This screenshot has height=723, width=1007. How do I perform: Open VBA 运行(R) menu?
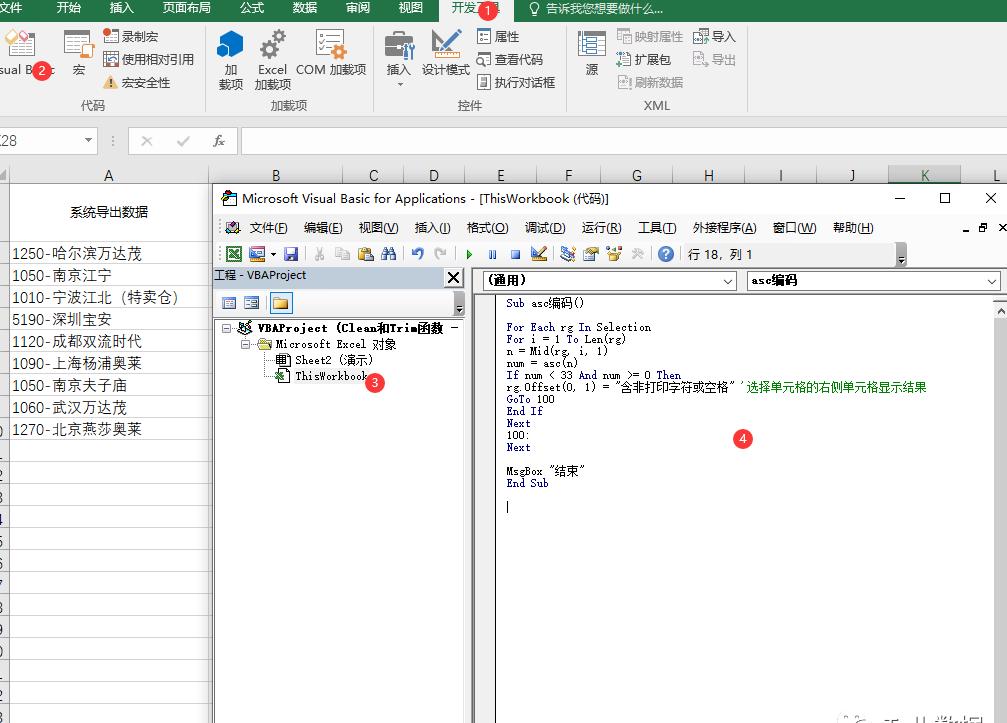(x=601, y=228)
